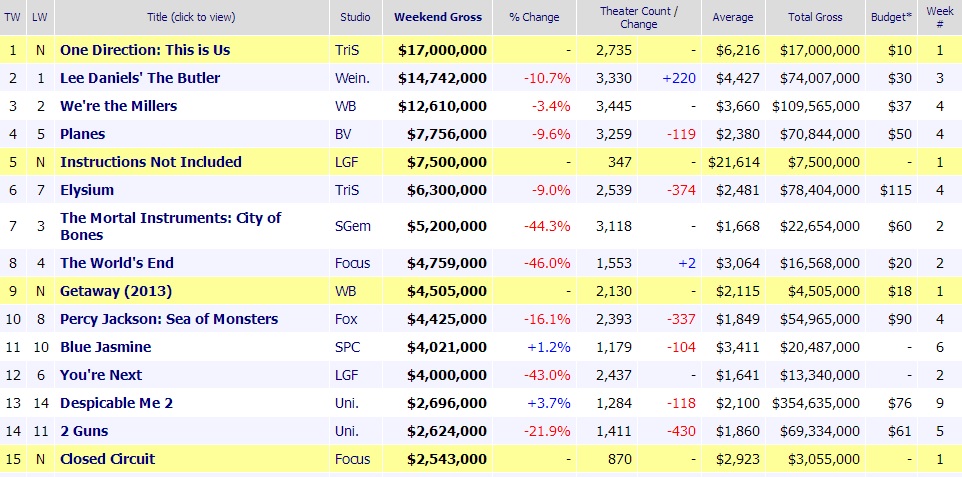Click the 2 Guns title

click(84, 431)
